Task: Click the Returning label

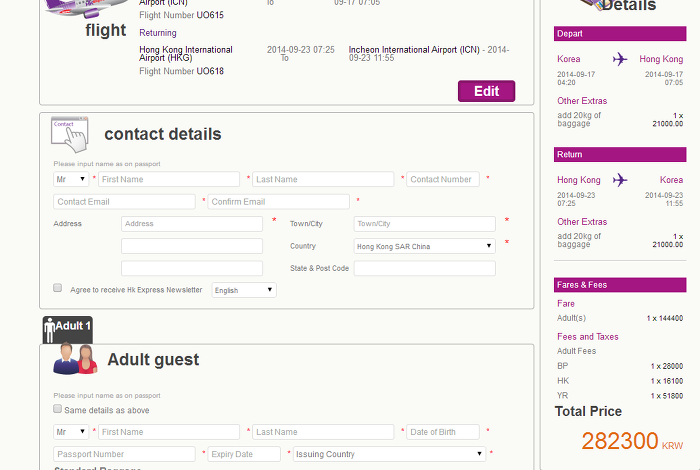Action: coord(158,33)
